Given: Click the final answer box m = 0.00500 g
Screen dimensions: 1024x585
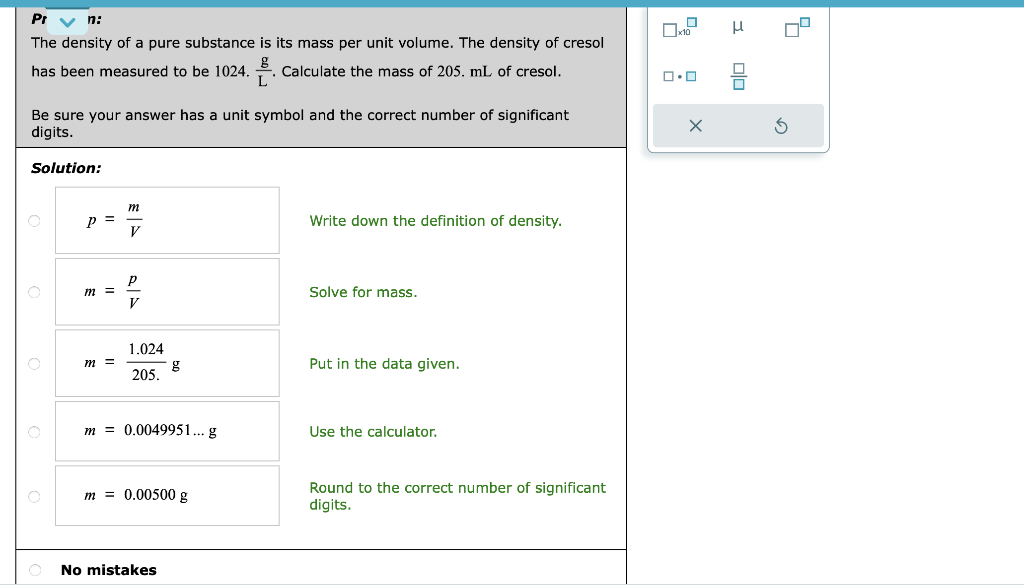Looking at the screenshot, I should point(167,495).
